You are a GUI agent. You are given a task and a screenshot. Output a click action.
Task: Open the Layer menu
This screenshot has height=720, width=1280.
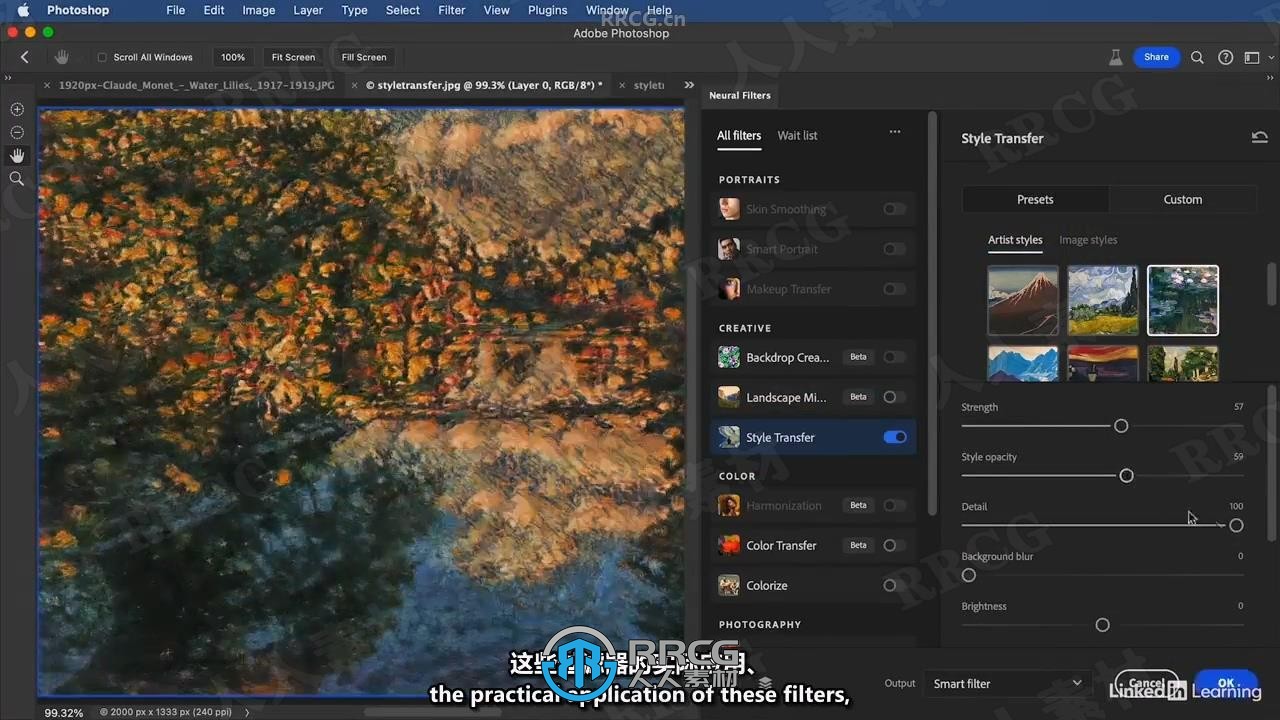point(308,10)
